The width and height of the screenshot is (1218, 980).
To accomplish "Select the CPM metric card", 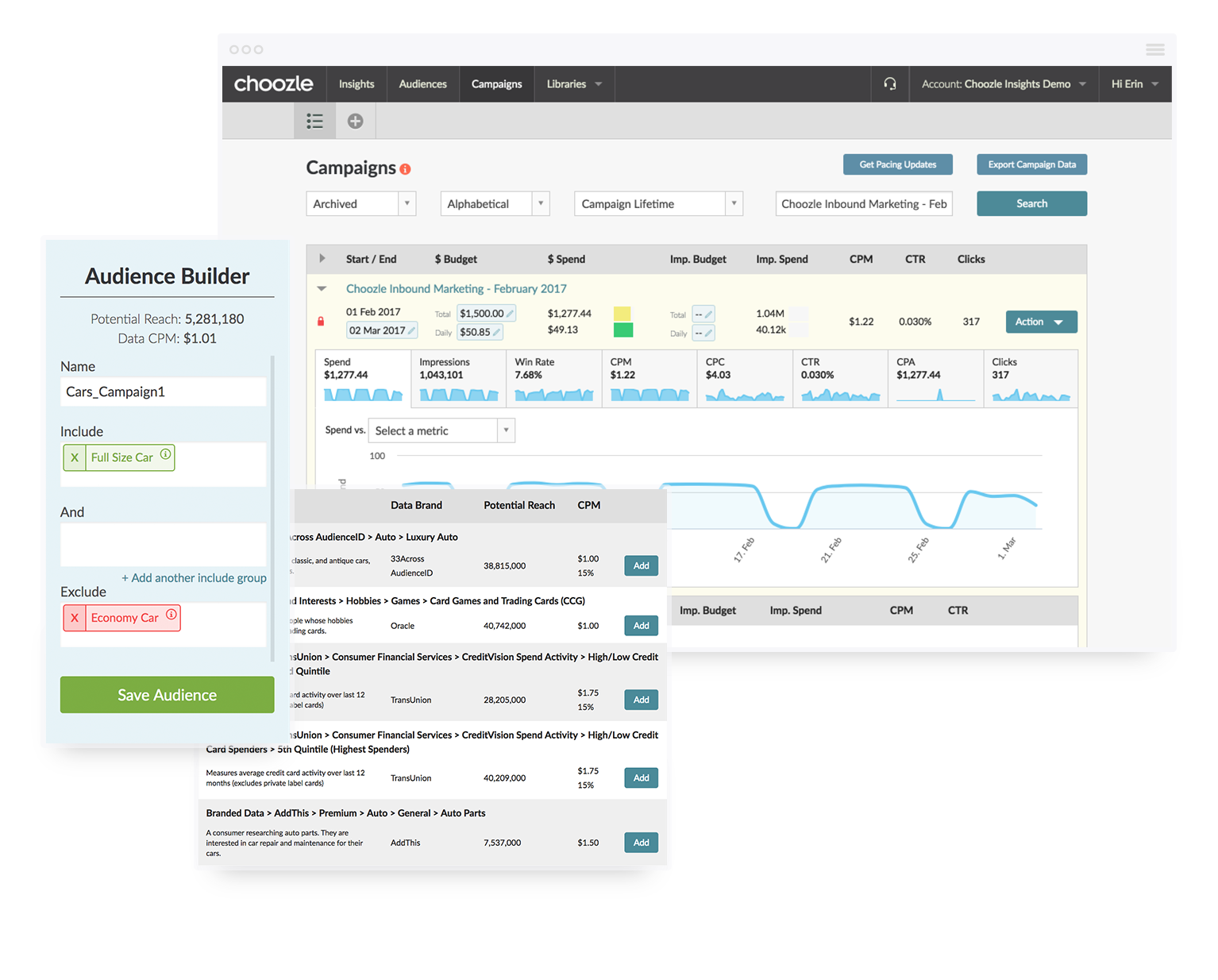I will (649, 379).
